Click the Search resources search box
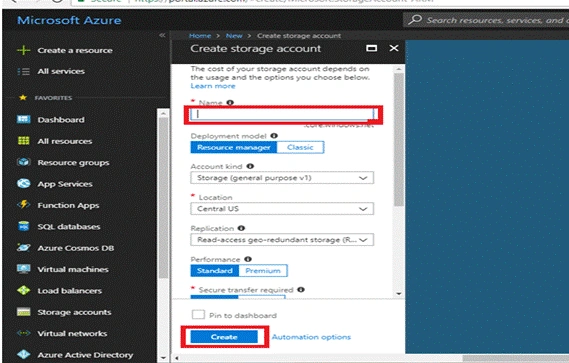569x363 pixels. (x=486, y=20)
